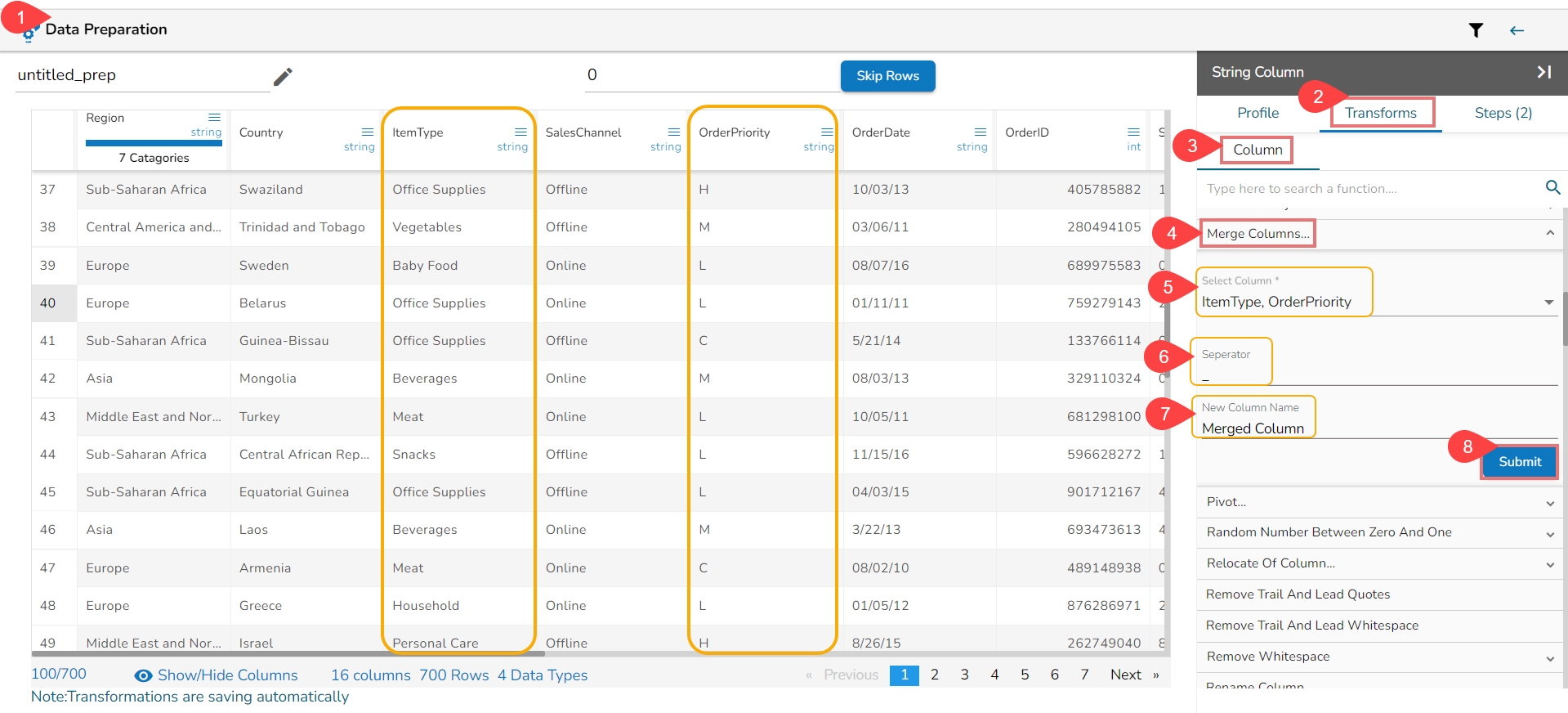This screenshot has height=713, width=1568.
Task: Click the Submit button
Action: (1519, 462)
